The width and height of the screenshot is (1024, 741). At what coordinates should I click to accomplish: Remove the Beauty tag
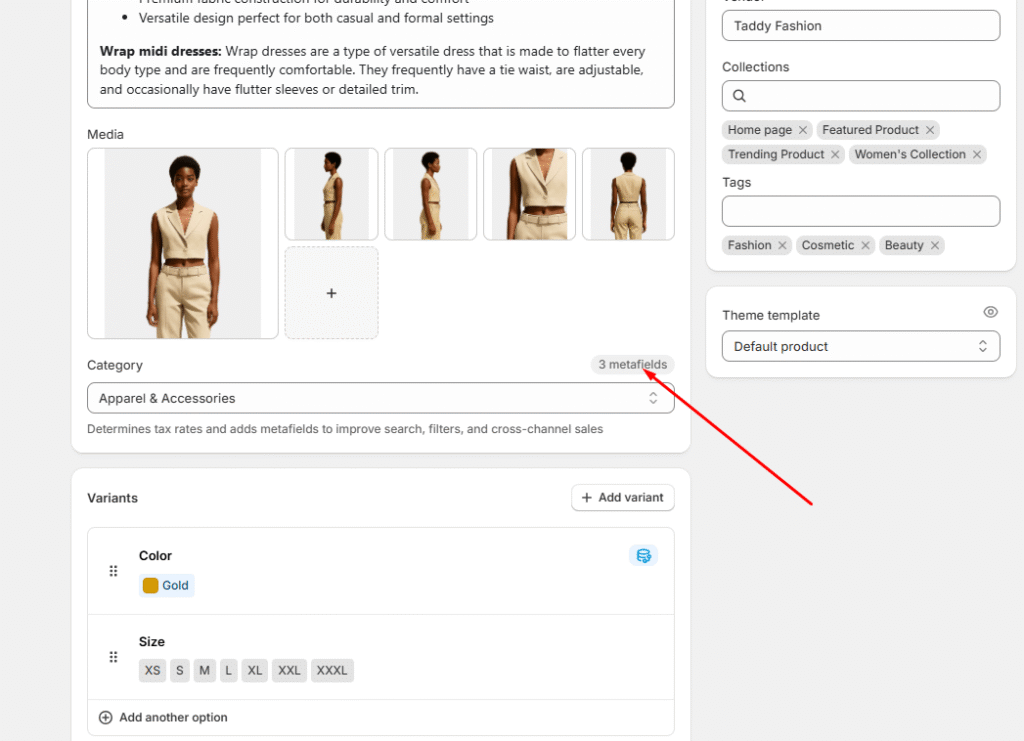(935, 245)
